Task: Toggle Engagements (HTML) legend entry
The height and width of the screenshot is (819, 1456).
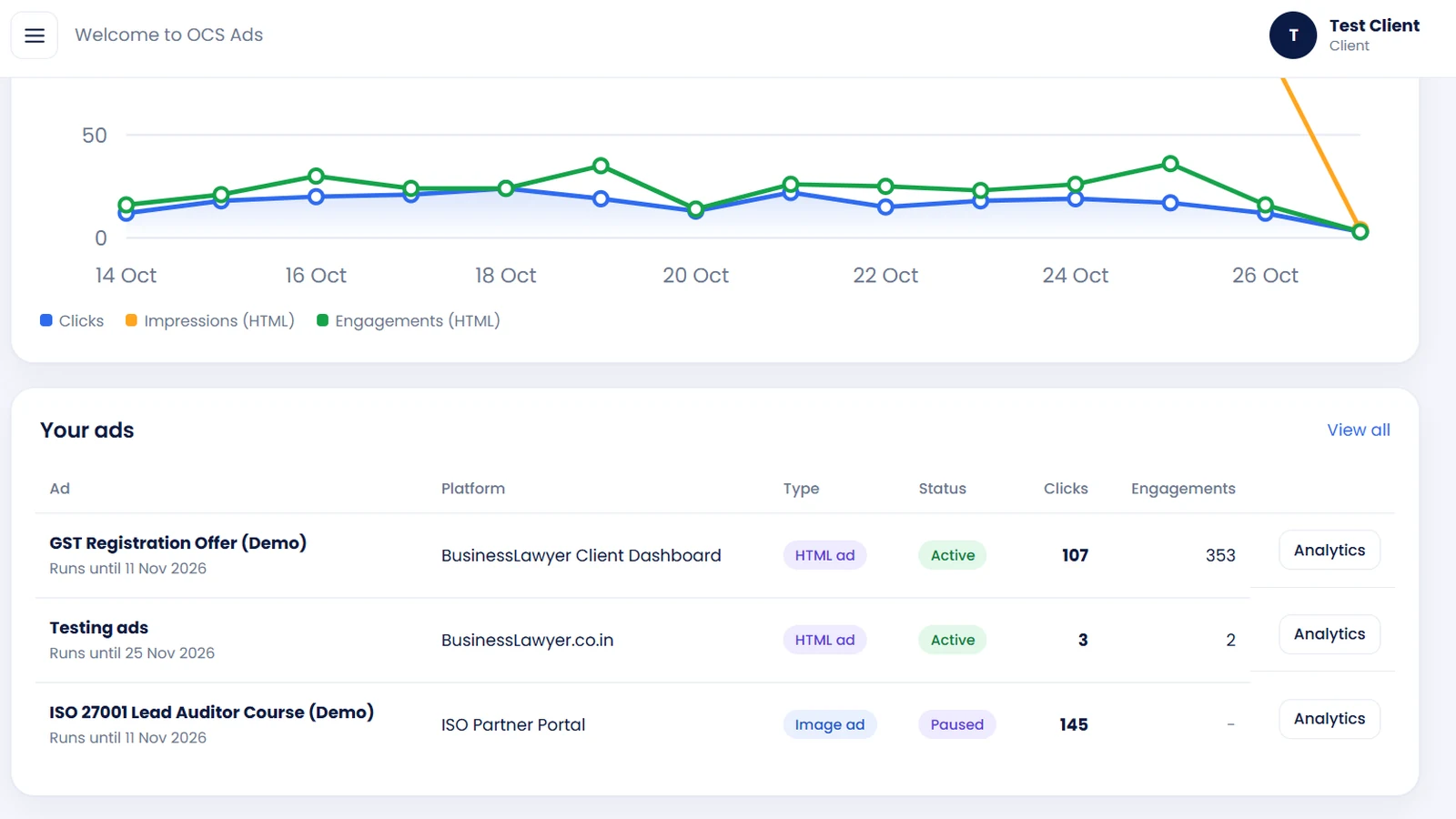Action: click(x=409, y=320)
